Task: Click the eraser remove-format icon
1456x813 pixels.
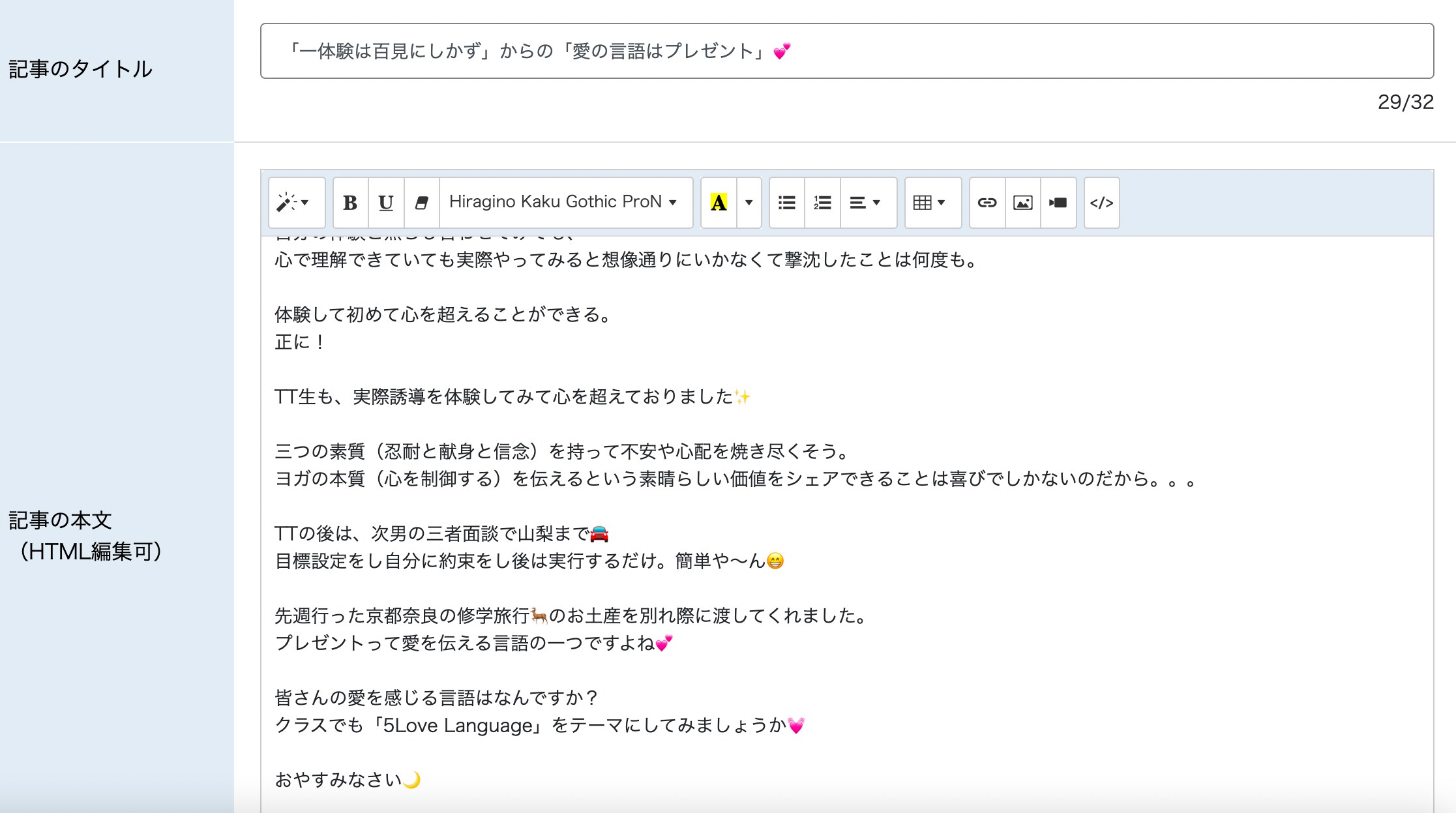Action: (x=422, y=203)
